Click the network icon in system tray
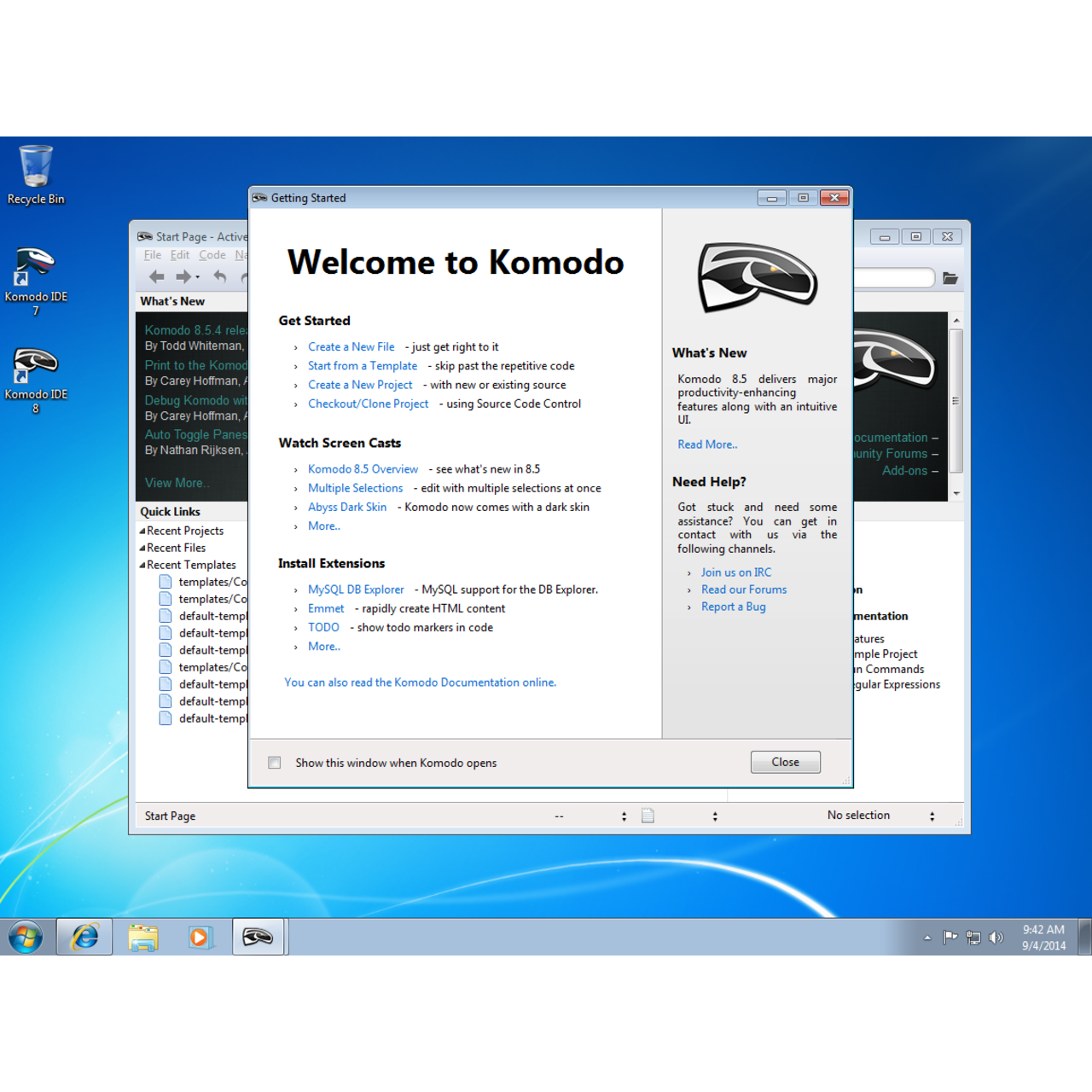The image size is (1092, 1092). tap(973, 938)
